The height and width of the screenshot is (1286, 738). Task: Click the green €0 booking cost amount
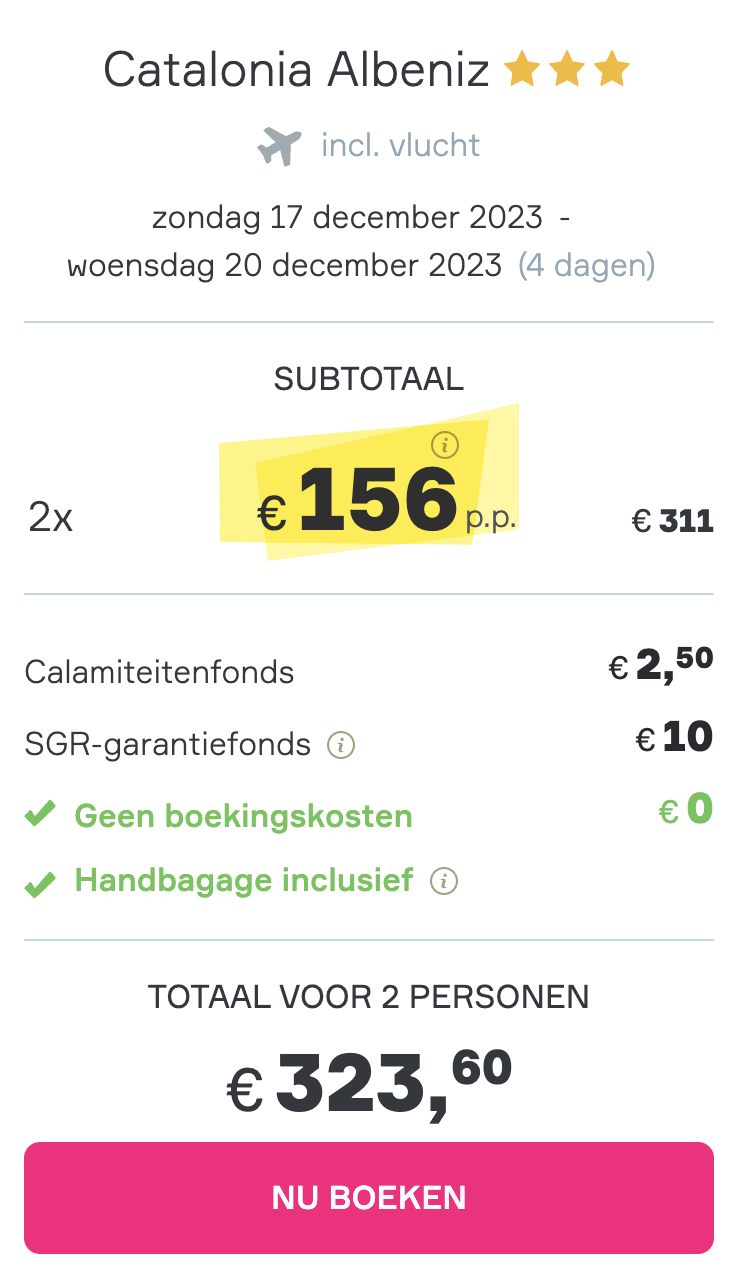pyautogui.click(x=686, y=809)
